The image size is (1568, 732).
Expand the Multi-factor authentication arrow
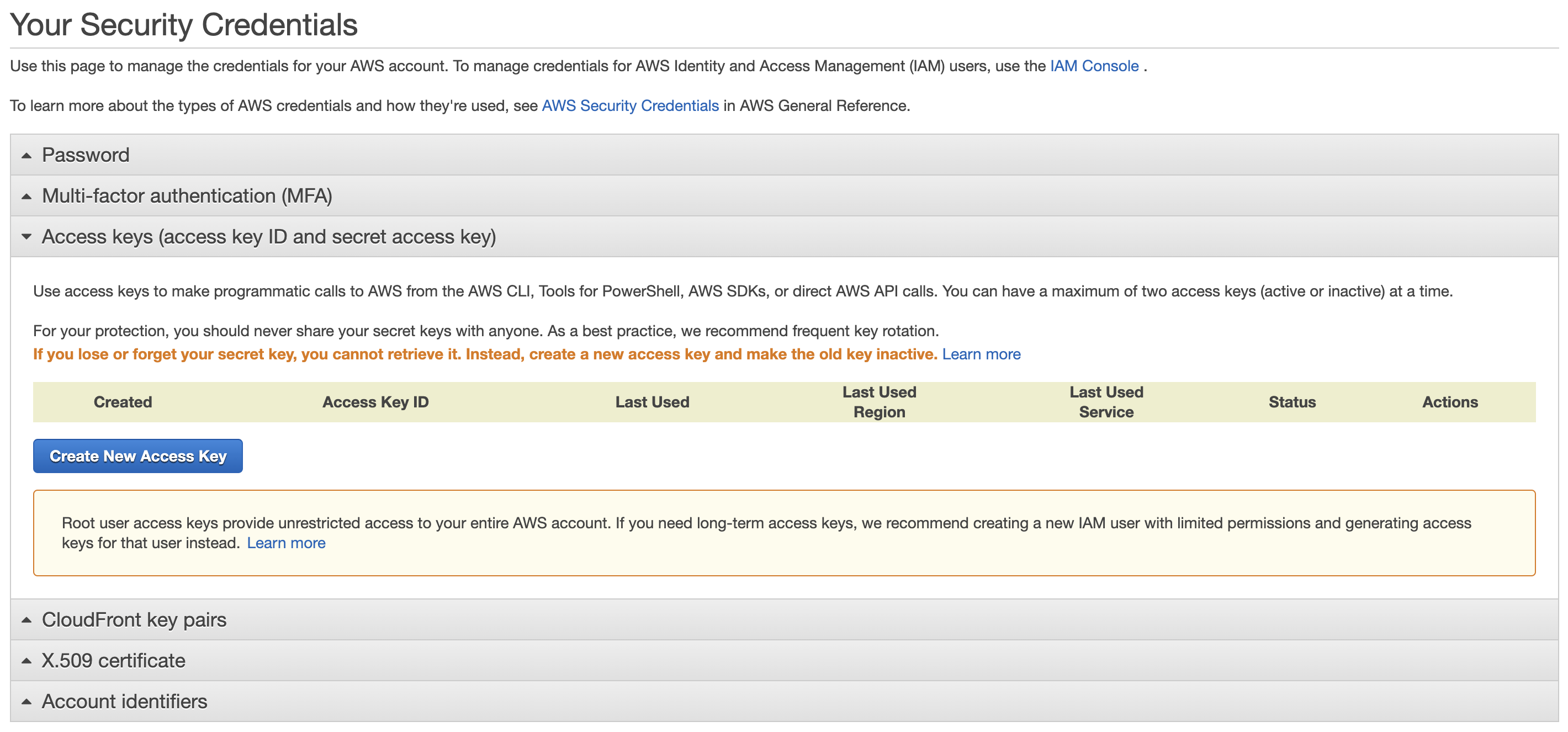click(x=26, y=197)
